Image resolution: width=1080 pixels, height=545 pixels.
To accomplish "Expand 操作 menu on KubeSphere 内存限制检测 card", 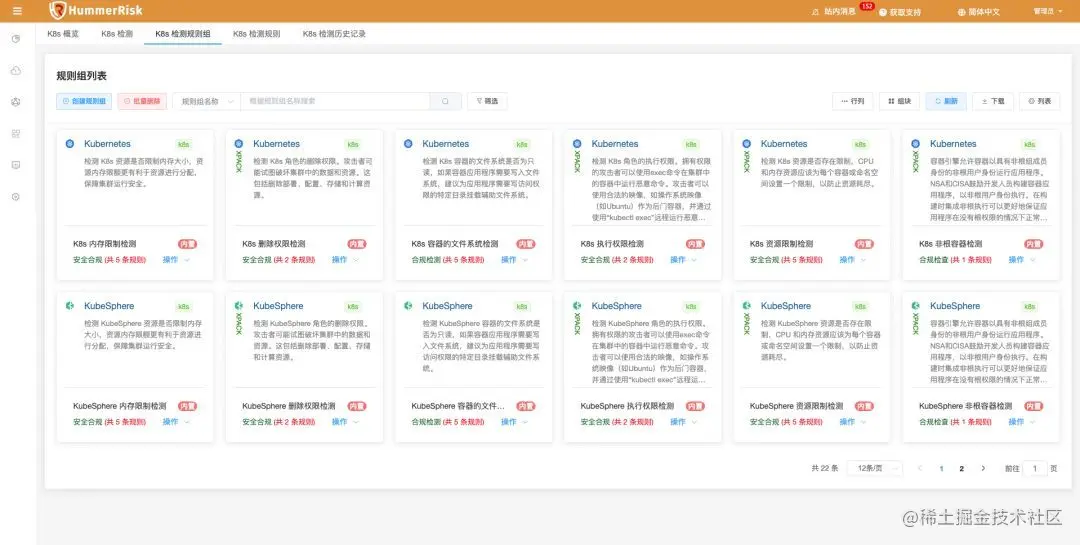I will (176, 422).
